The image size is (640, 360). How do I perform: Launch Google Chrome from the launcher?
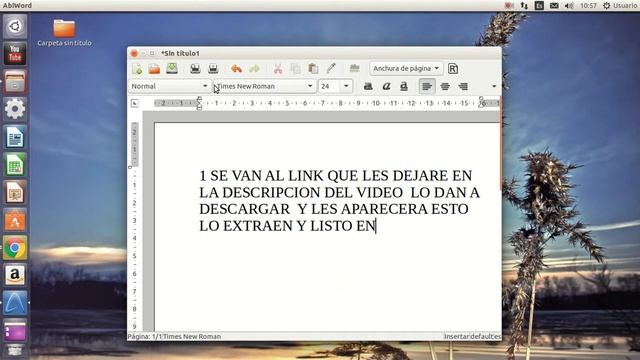(15, 248)
